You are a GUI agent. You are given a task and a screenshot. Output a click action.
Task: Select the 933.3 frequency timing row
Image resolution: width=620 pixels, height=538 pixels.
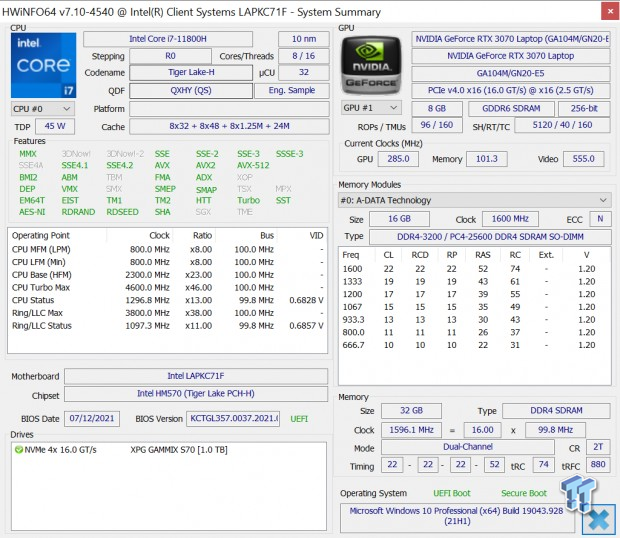pos(474,320)
